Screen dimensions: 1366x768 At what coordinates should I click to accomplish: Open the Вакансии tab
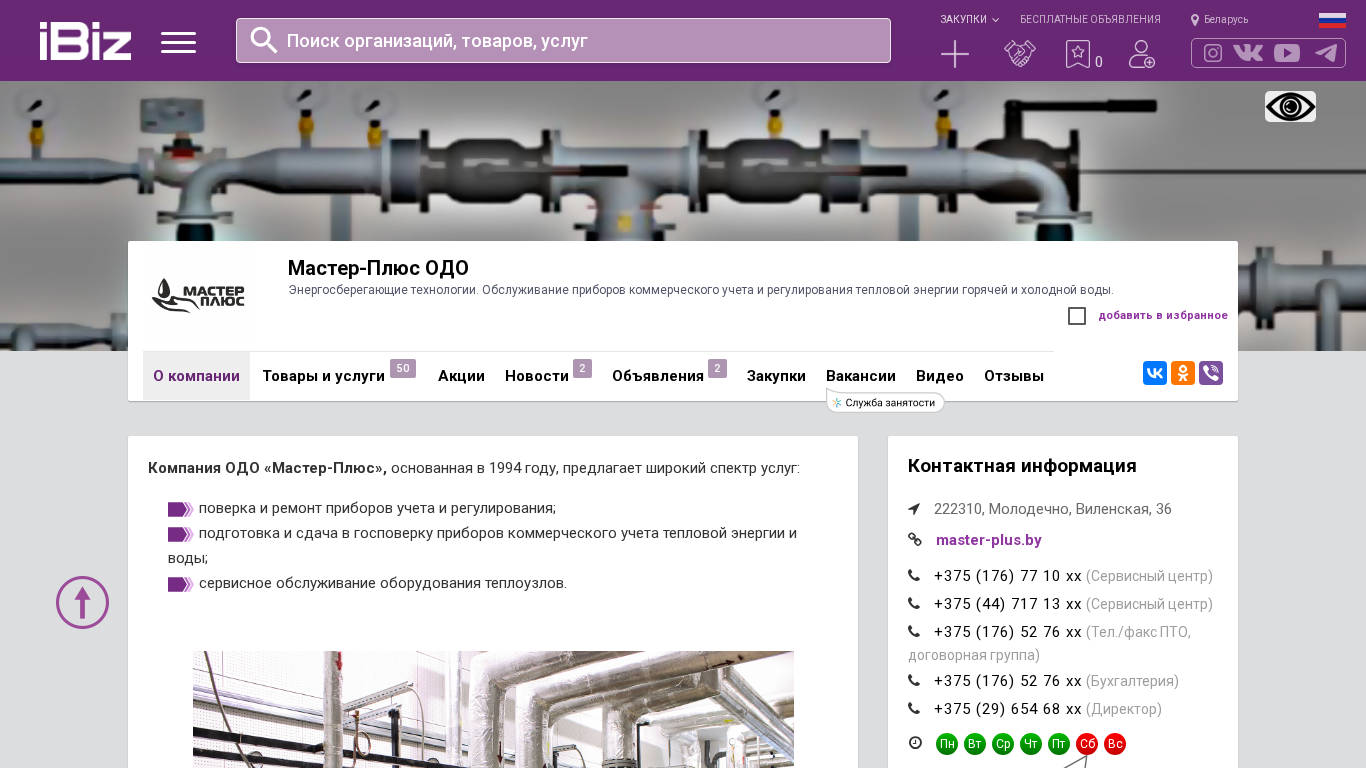[x=861, y=376]
